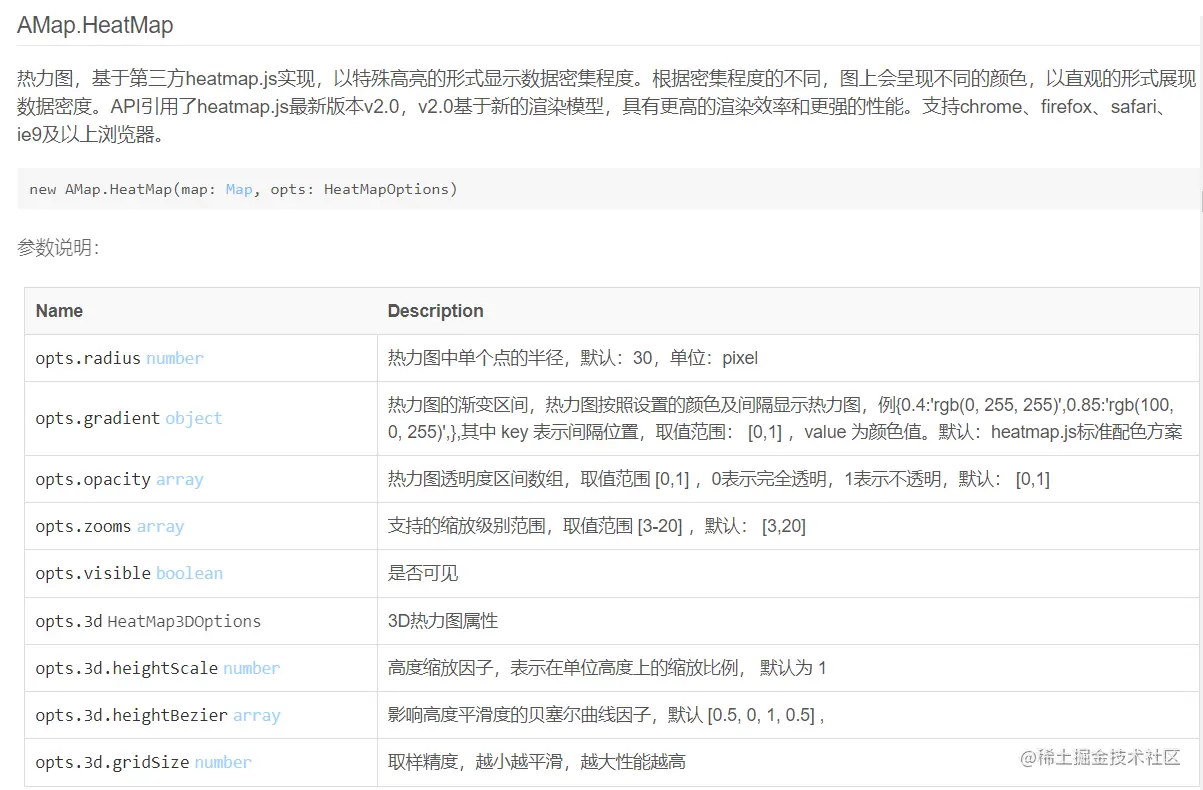
Task: Click 'HeatMapOptions' in the constructor code
Action: tap(387, 189)
